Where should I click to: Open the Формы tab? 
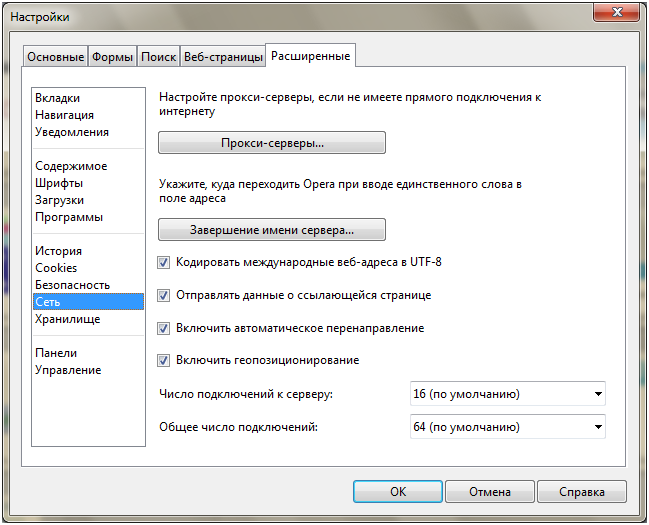click(x=112, y=57)
